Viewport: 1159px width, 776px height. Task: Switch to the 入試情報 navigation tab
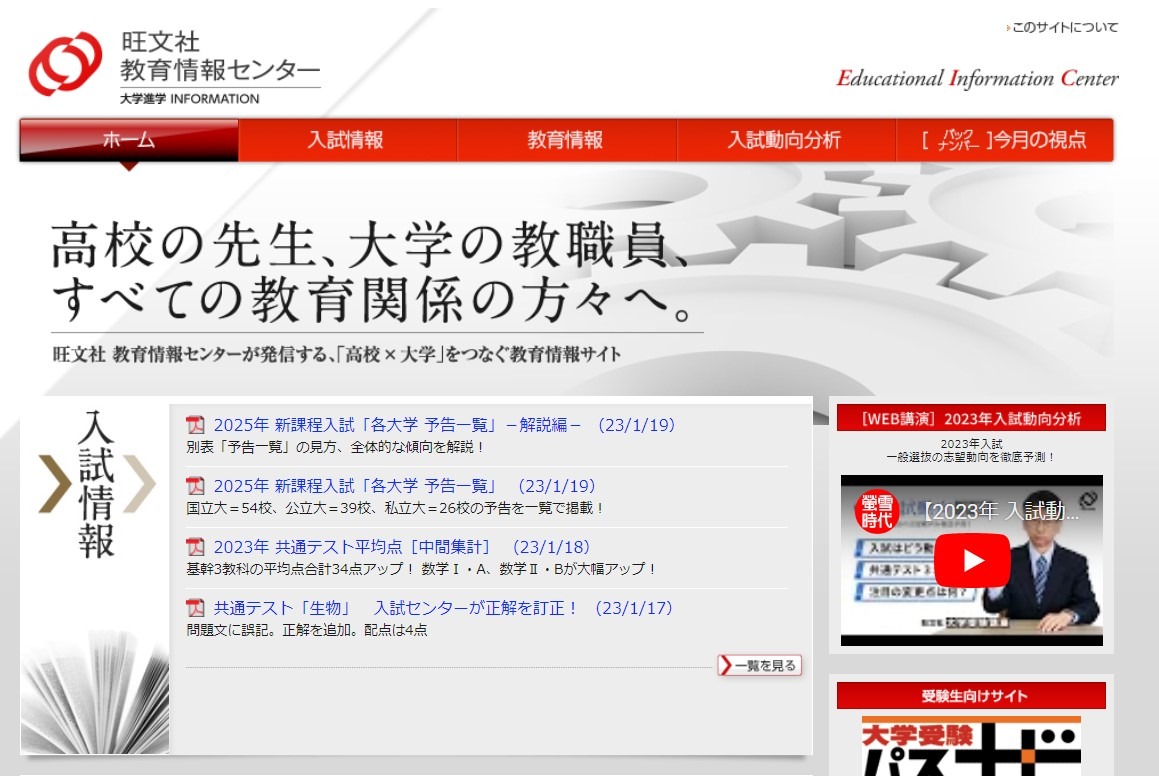click(347, 141)
